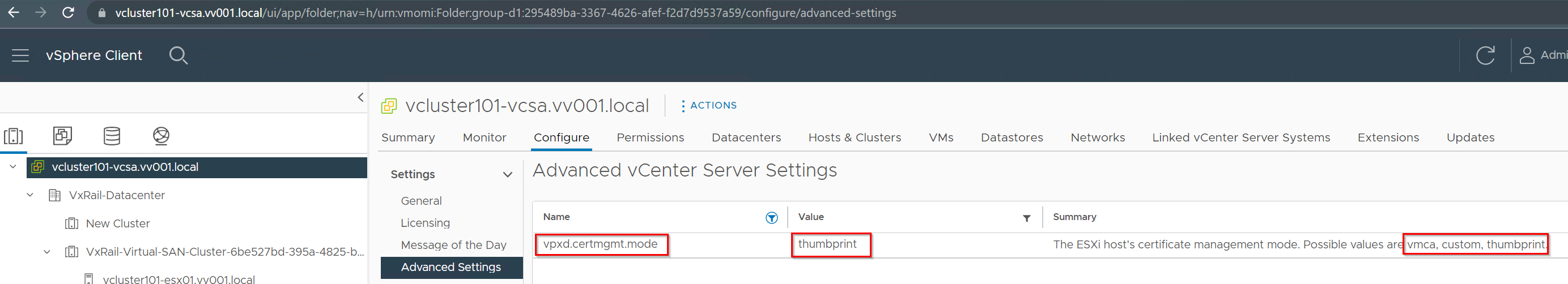Viewport: 1568px width, 284px height.
Task: Open the Admin user menu
Action: (1543, 55)
